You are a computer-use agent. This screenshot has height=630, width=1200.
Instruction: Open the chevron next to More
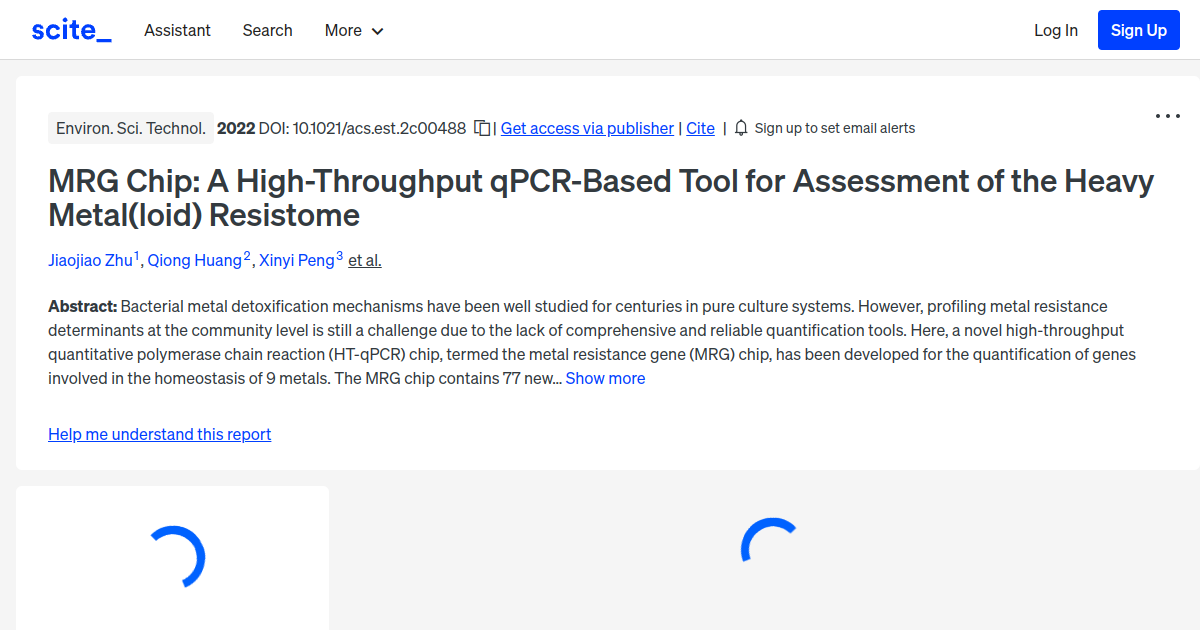point(378,31)
